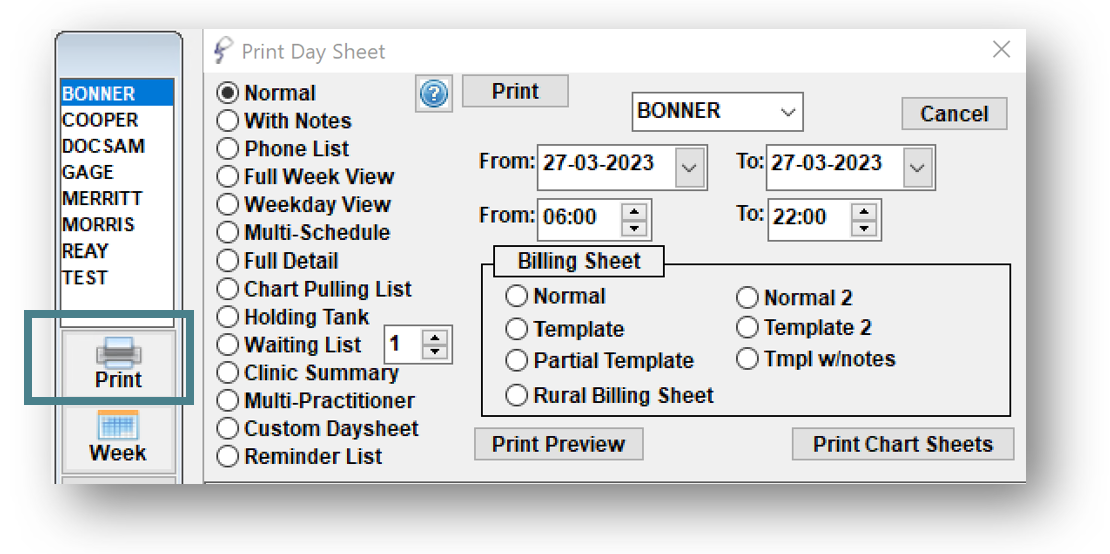This screenshot has height=554, width=1110.
Task: Choose the Full Detail radio button
Action: (x=228, y=261)
